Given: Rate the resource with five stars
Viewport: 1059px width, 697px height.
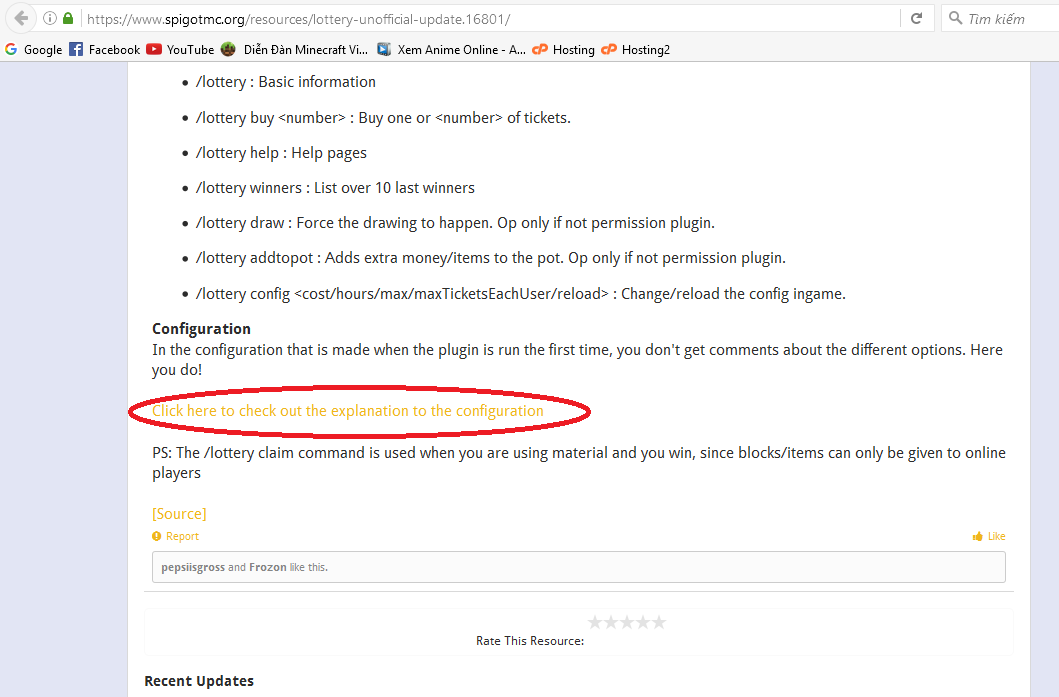Looking at the screenshot, I should pos(658,622).
